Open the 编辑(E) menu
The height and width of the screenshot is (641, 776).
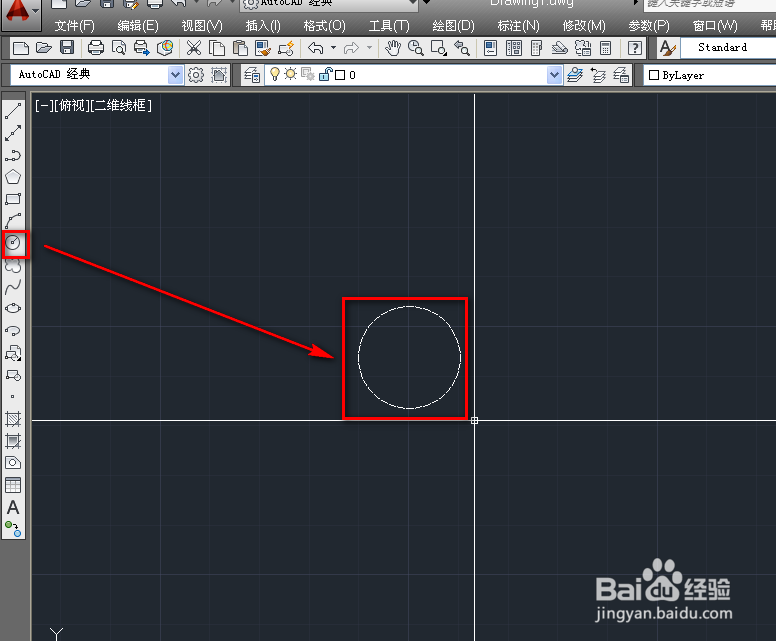138,26
